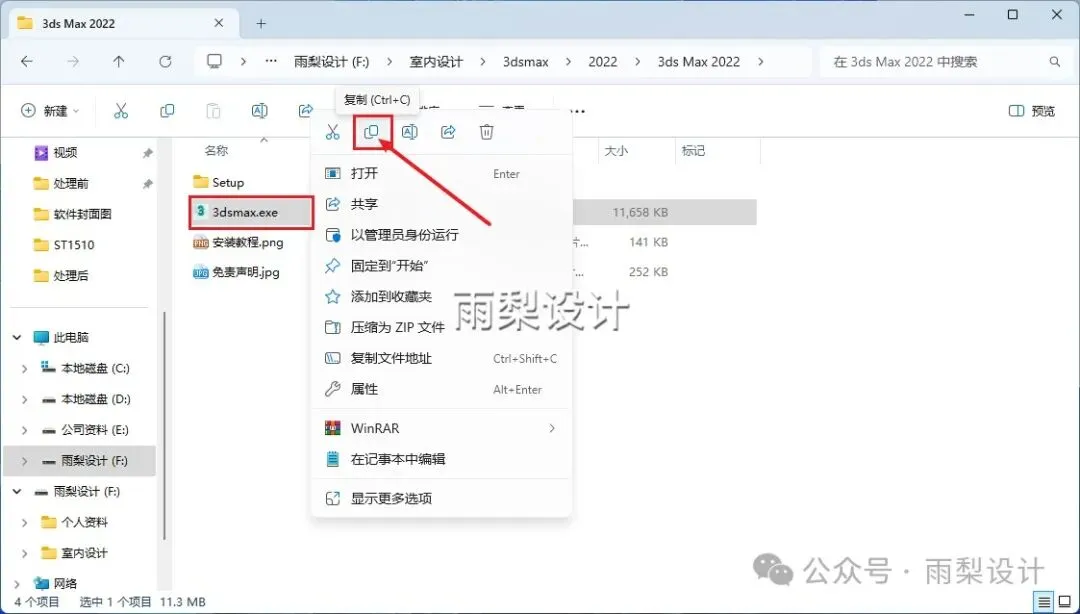Open a new tab with the plus button
1080x614 pixels.
click(x=261, y=23)
